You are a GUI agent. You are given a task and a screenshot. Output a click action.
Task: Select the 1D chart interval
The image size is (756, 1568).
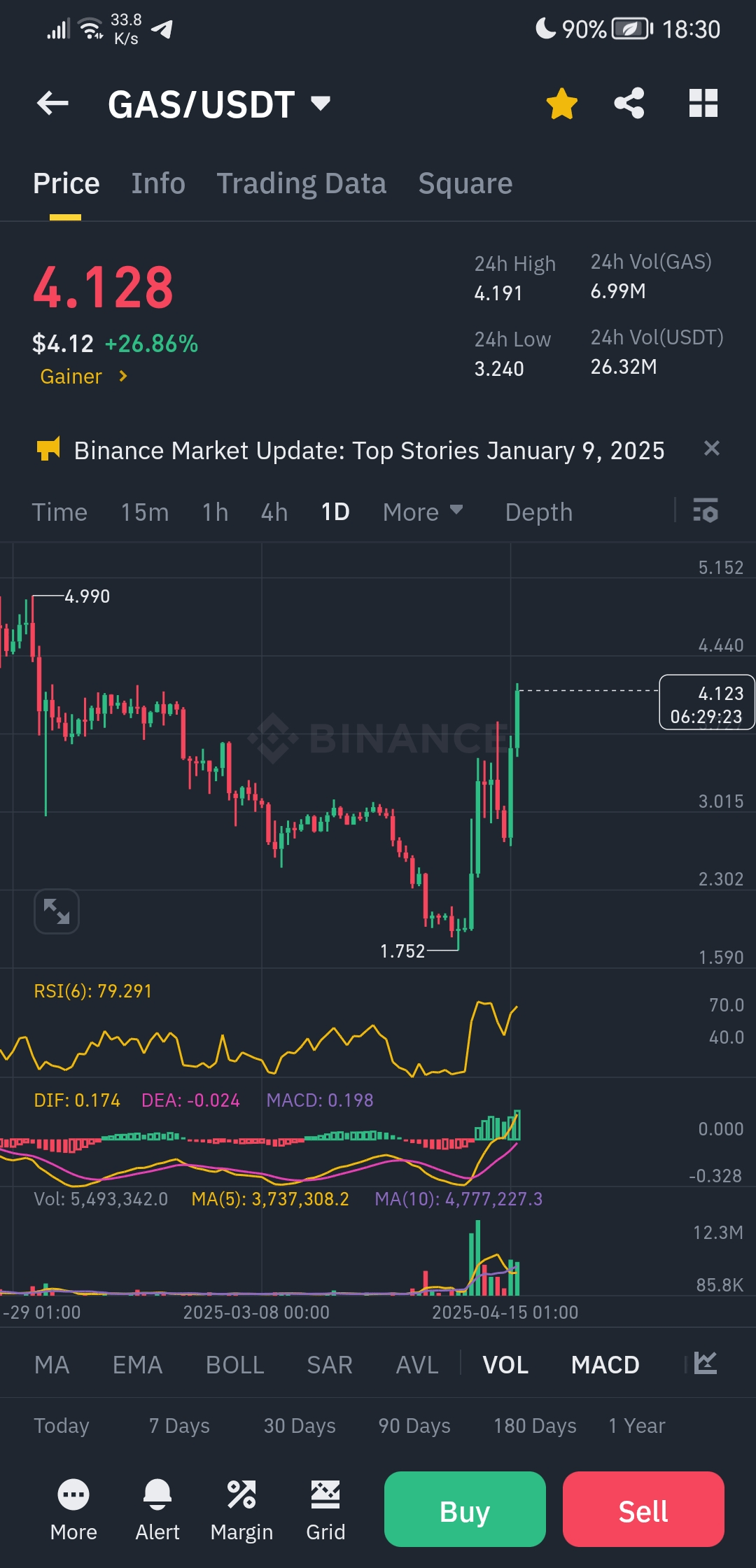tap(335, 512)
